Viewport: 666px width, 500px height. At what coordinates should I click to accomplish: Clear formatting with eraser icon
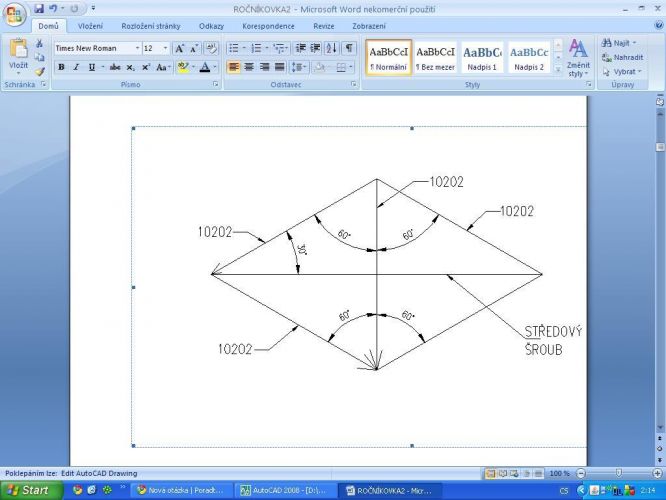click(x=211, y=48)
